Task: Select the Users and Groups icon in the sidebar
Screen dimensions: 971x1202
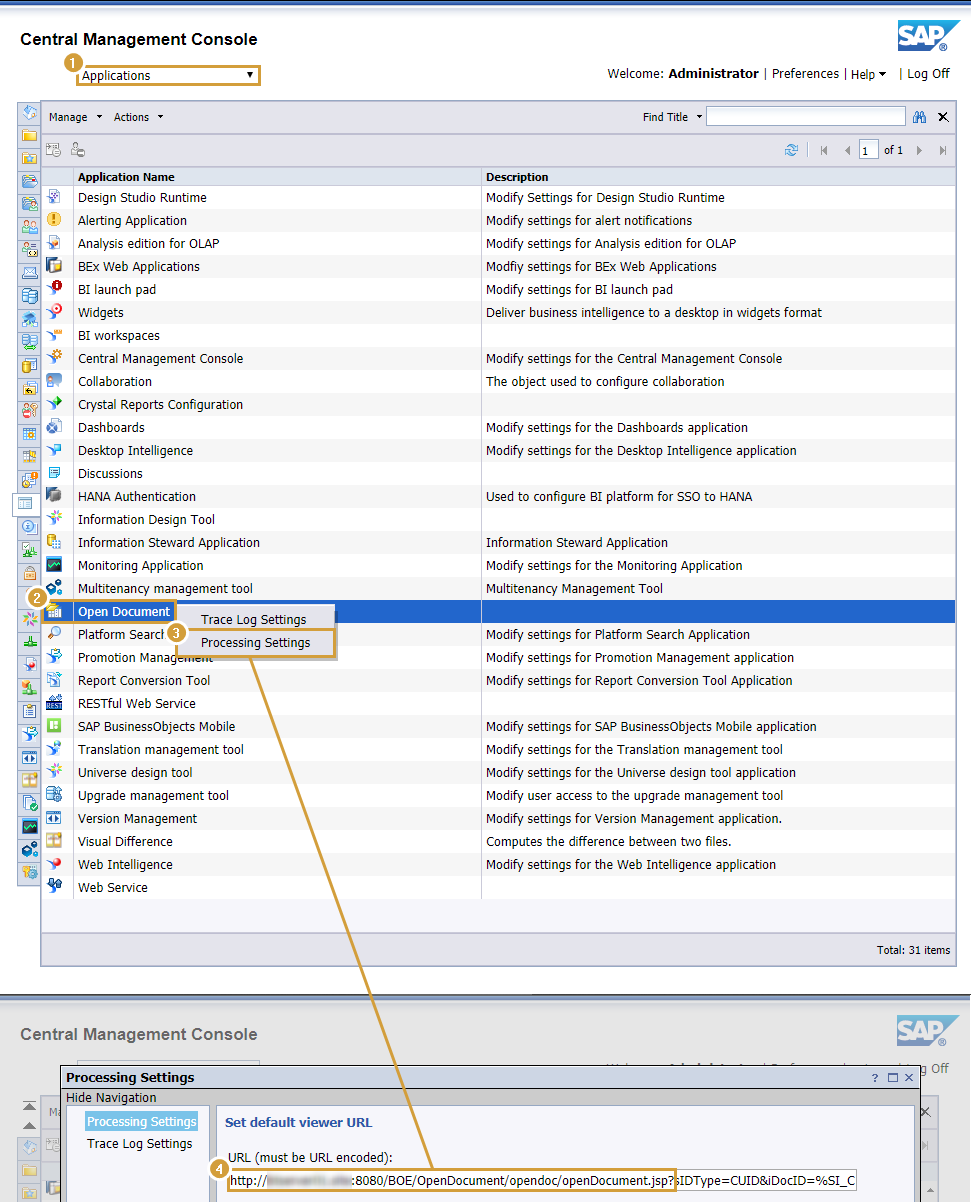Action: coord(29,227)
